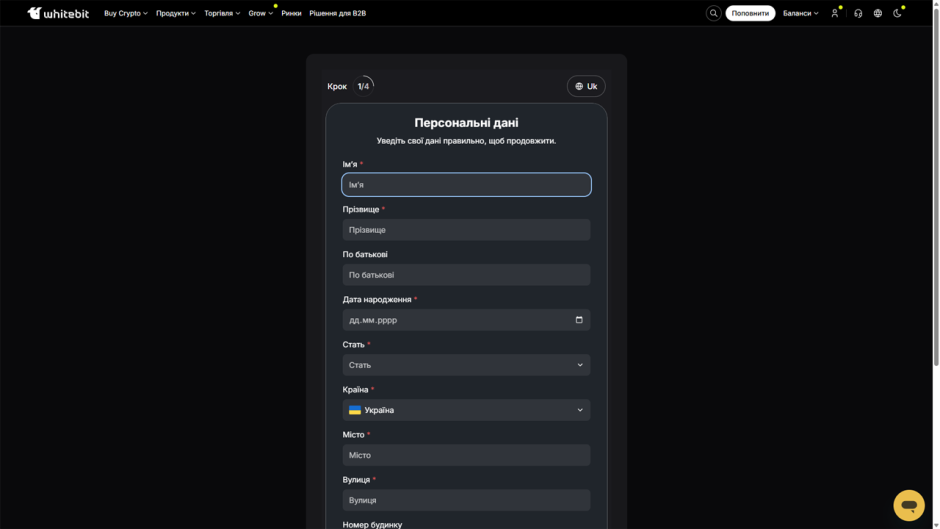940x529 pixels.
Task: Open Рішення для B2B link
Action: pyautogui.click(x=338, y=13)
